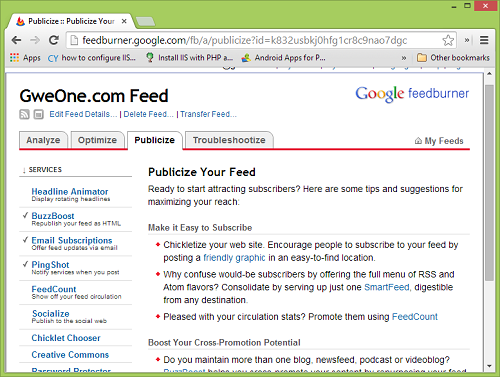The height and width of the screenshot is (377, 500).
Task: Click the 'Publicize Your Feed' heading
Action: point(202,172)
